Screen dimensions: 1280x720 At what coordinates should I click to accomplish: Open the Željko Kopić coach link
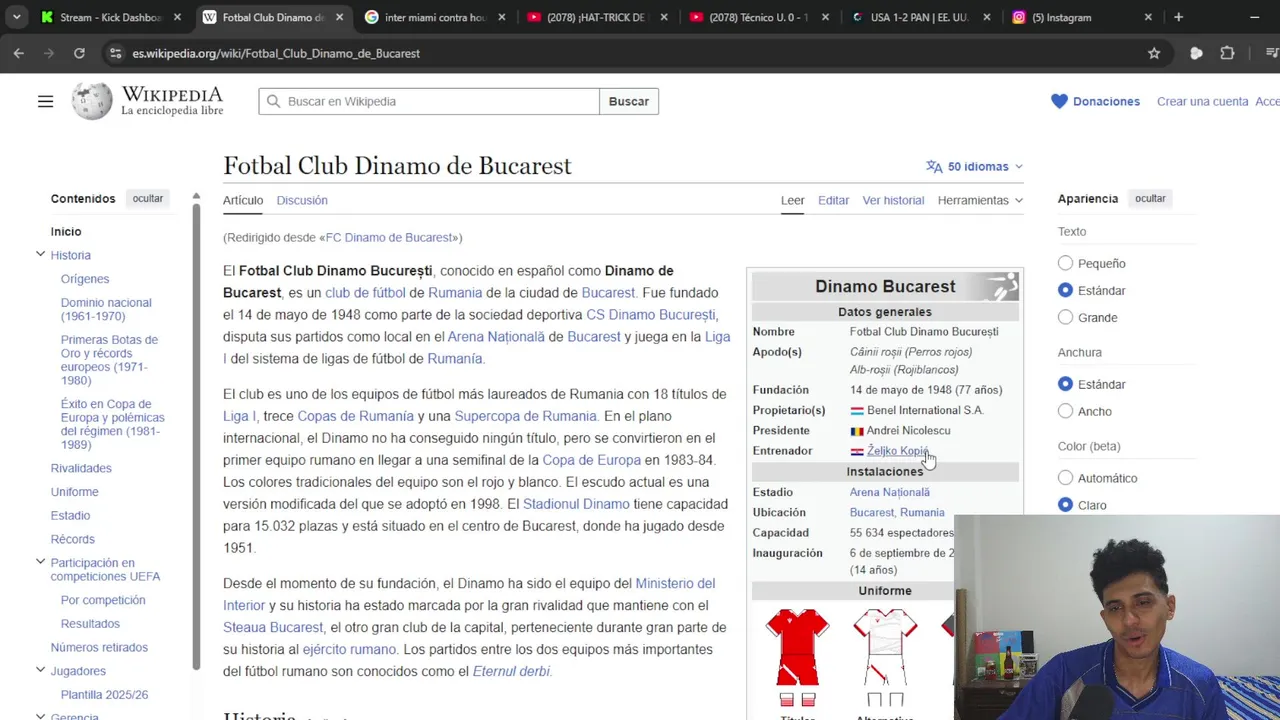click(897, 451)
